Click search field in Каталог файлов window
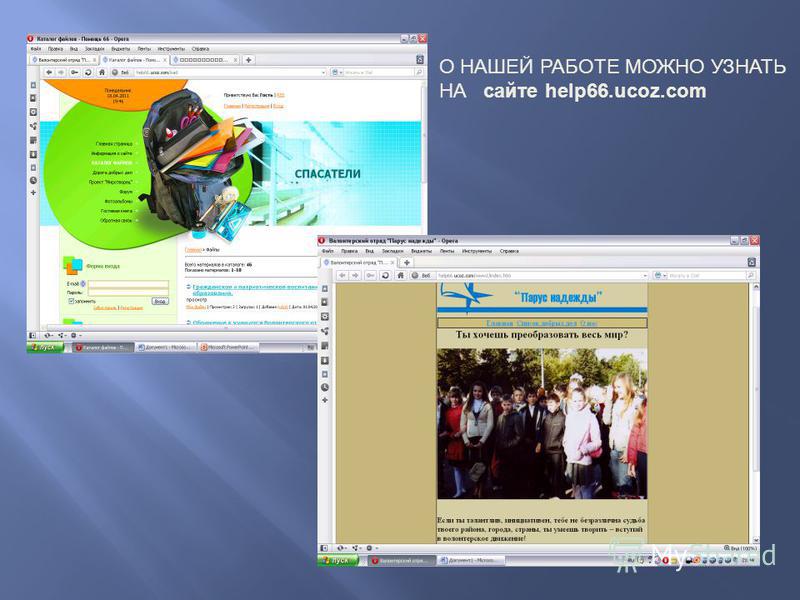Viewport: 800px width, 600px height. (x=379, y=72)
